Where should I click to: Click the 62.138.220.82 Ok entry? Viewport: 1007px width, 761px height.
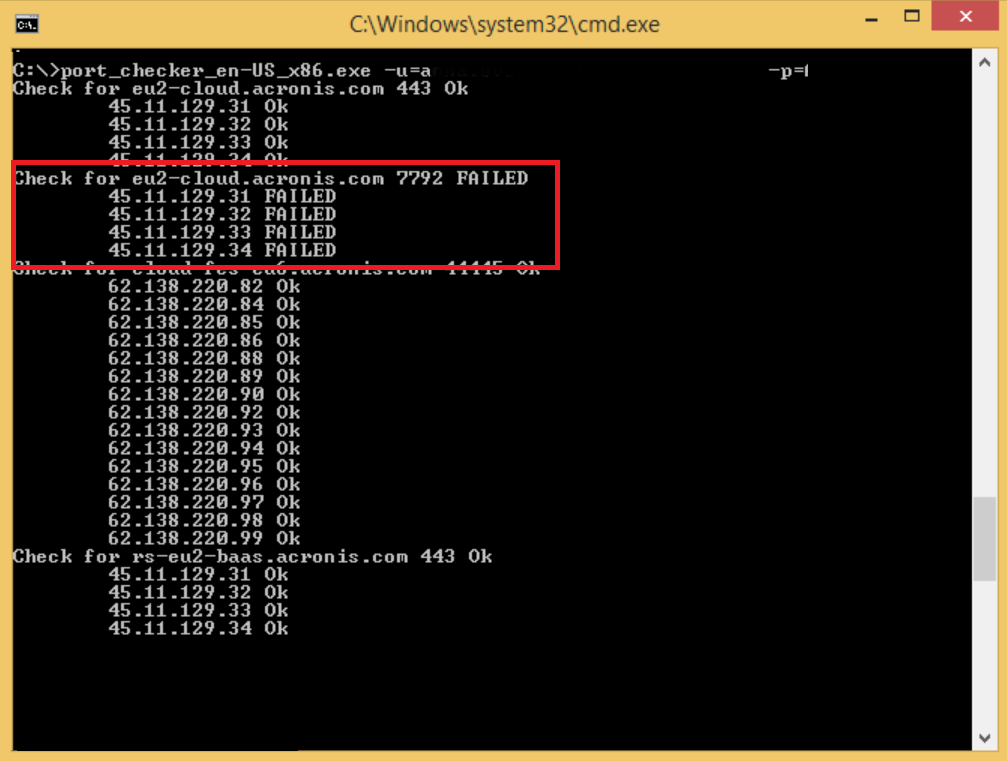204,287
